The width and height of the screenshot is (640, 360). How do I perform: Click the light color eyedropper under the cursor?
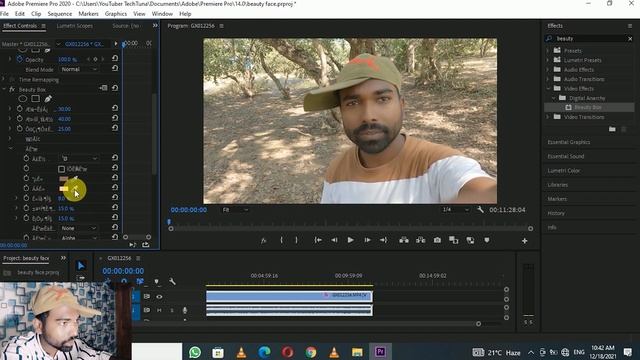pyautogui.click(x=76, y=188)
